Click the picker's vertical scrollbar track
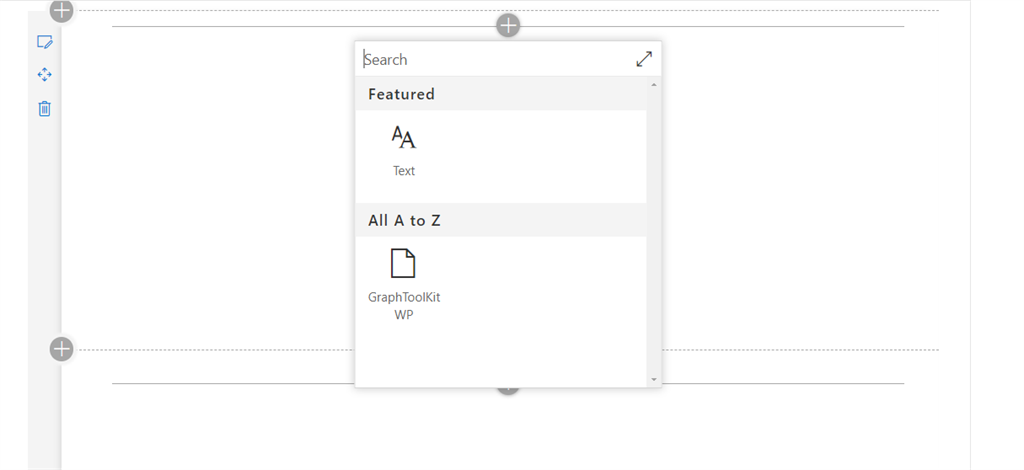This screenshot has height=470, width=1024. coord(654,232)
